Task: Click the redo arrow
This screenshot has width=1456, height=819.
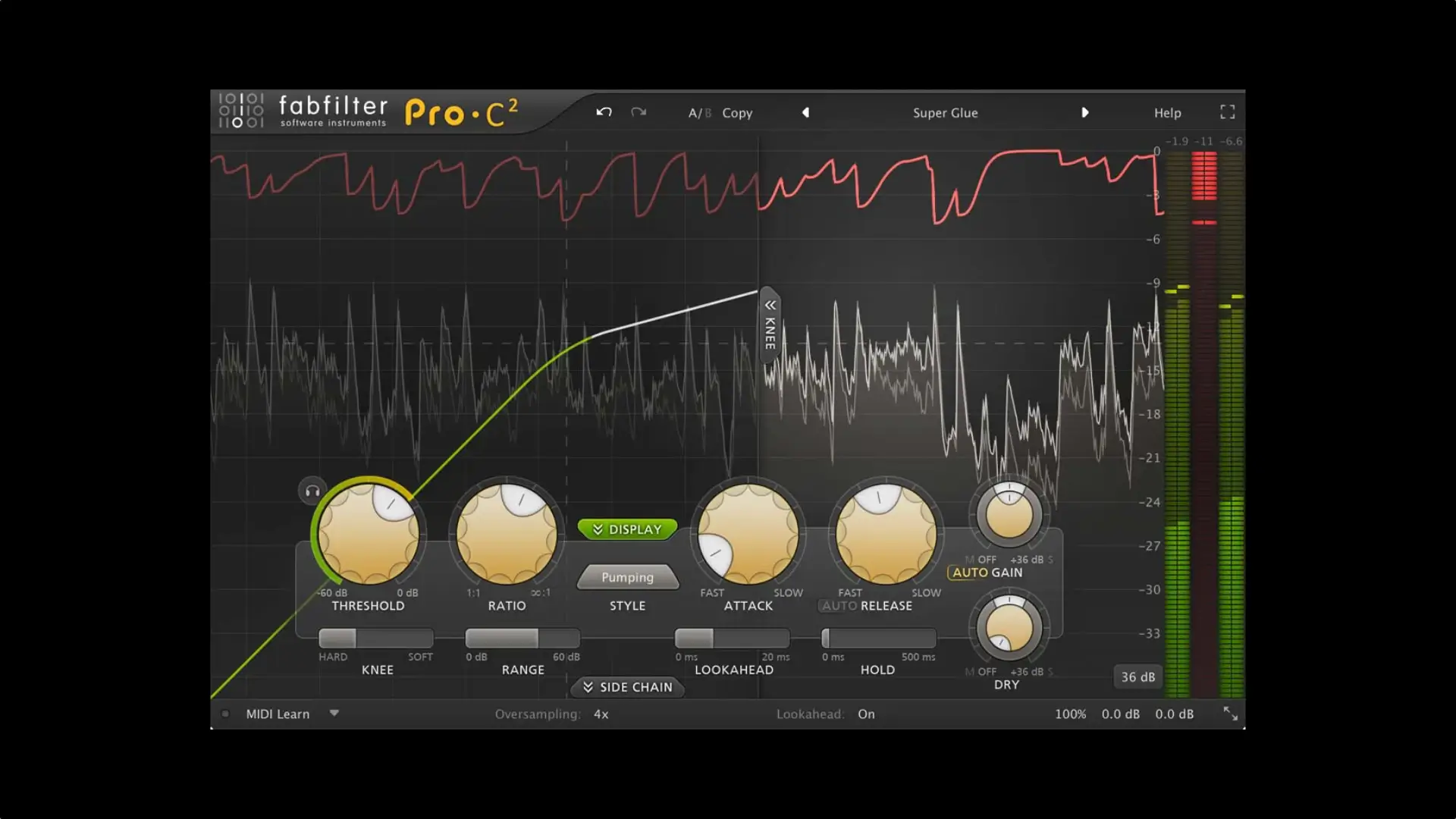Action: (639, 111)
